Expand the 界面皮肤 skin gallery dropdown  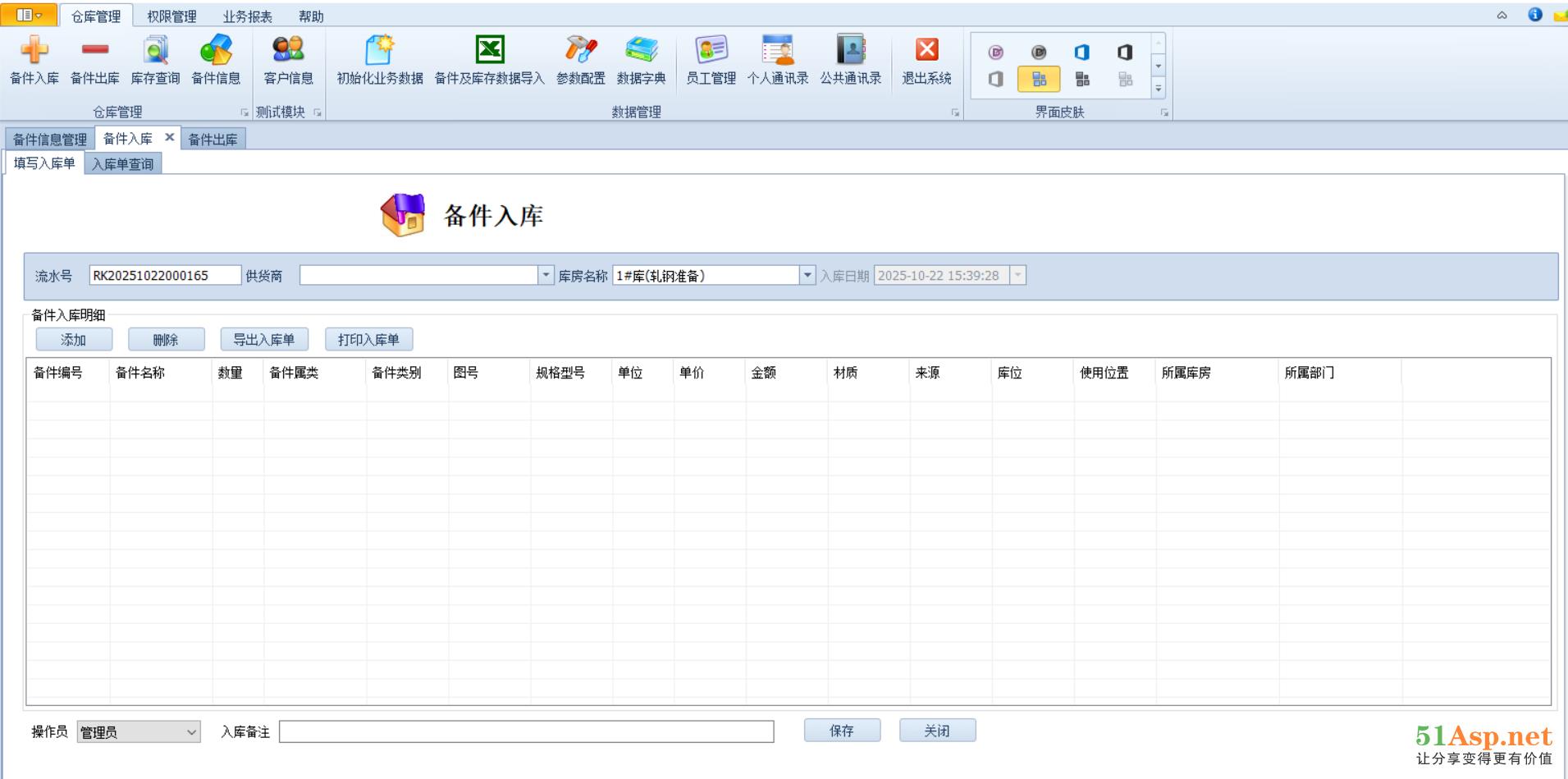(1159, 89)
